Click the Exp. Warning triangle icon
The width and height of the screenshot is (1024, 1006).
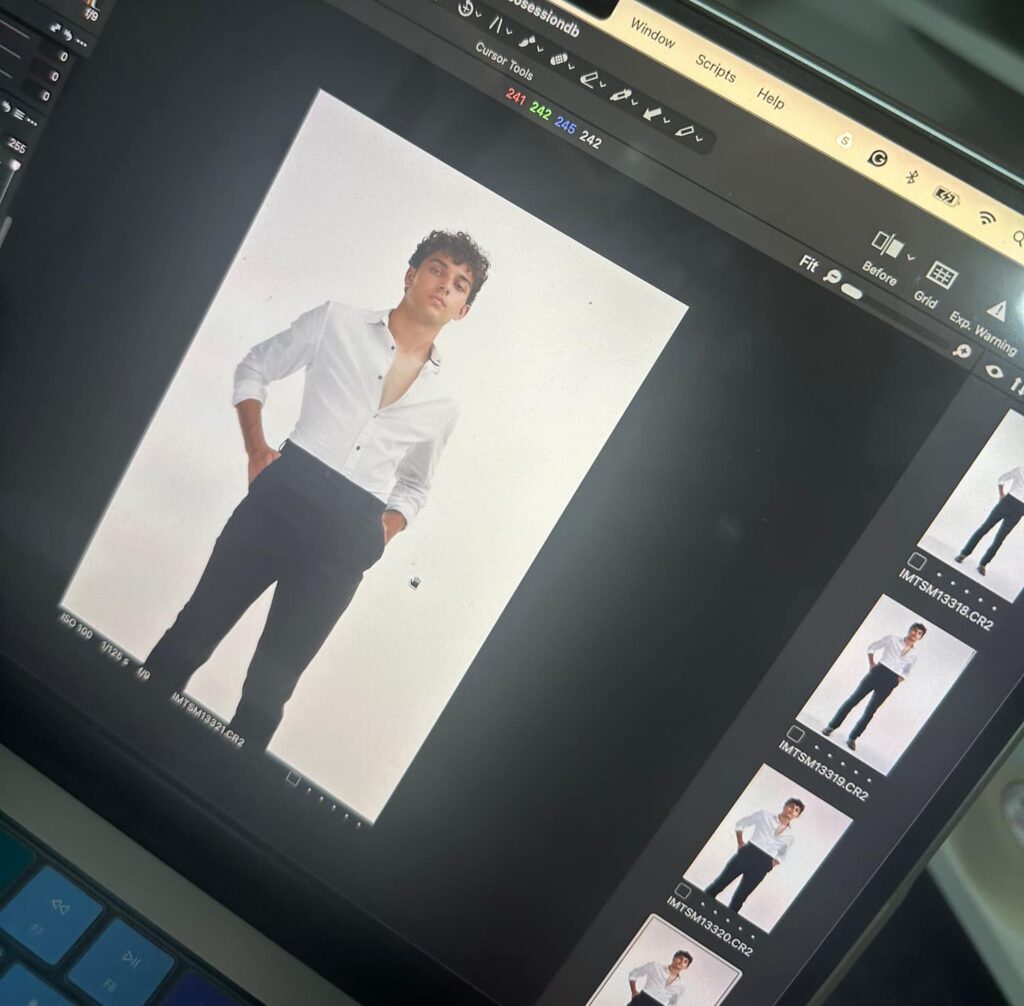[997, 310]
